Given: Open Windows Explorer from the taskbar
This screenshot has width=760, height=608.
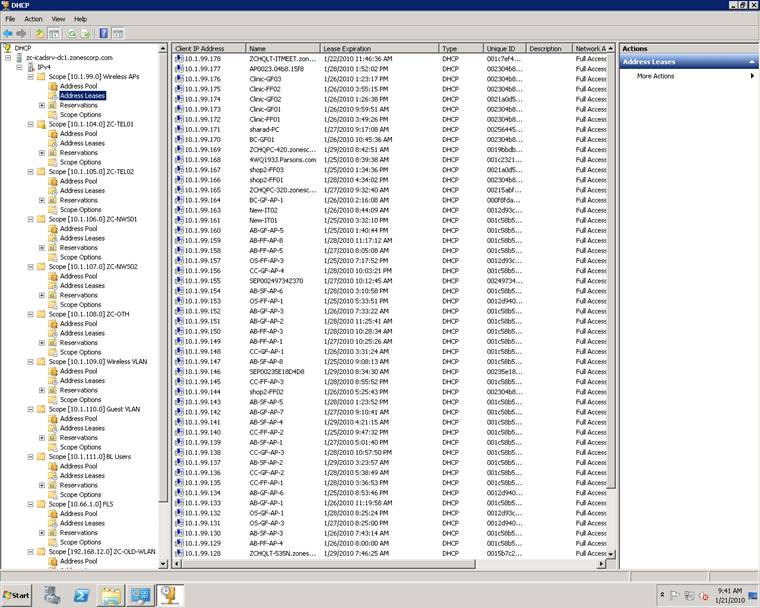Looking at the screenshot, I should [x=111, y=595].
